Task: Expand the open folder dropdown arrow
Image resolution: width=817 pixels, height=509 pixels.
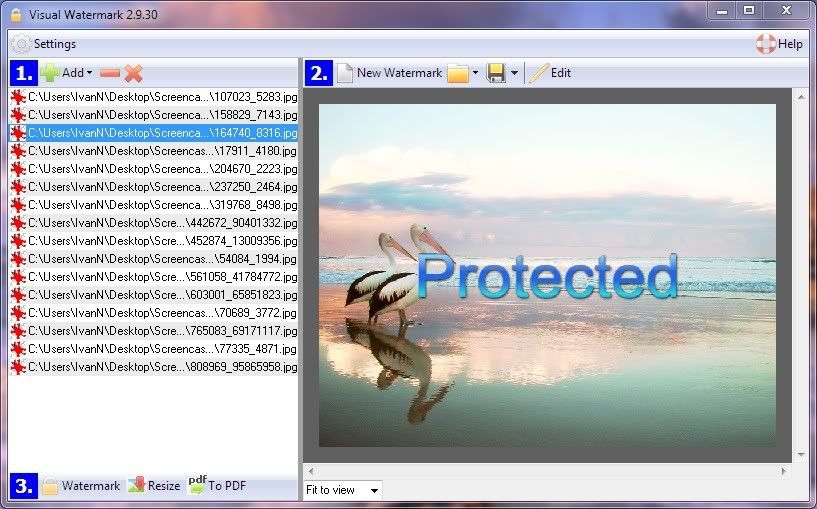Action: coord(475,73)
